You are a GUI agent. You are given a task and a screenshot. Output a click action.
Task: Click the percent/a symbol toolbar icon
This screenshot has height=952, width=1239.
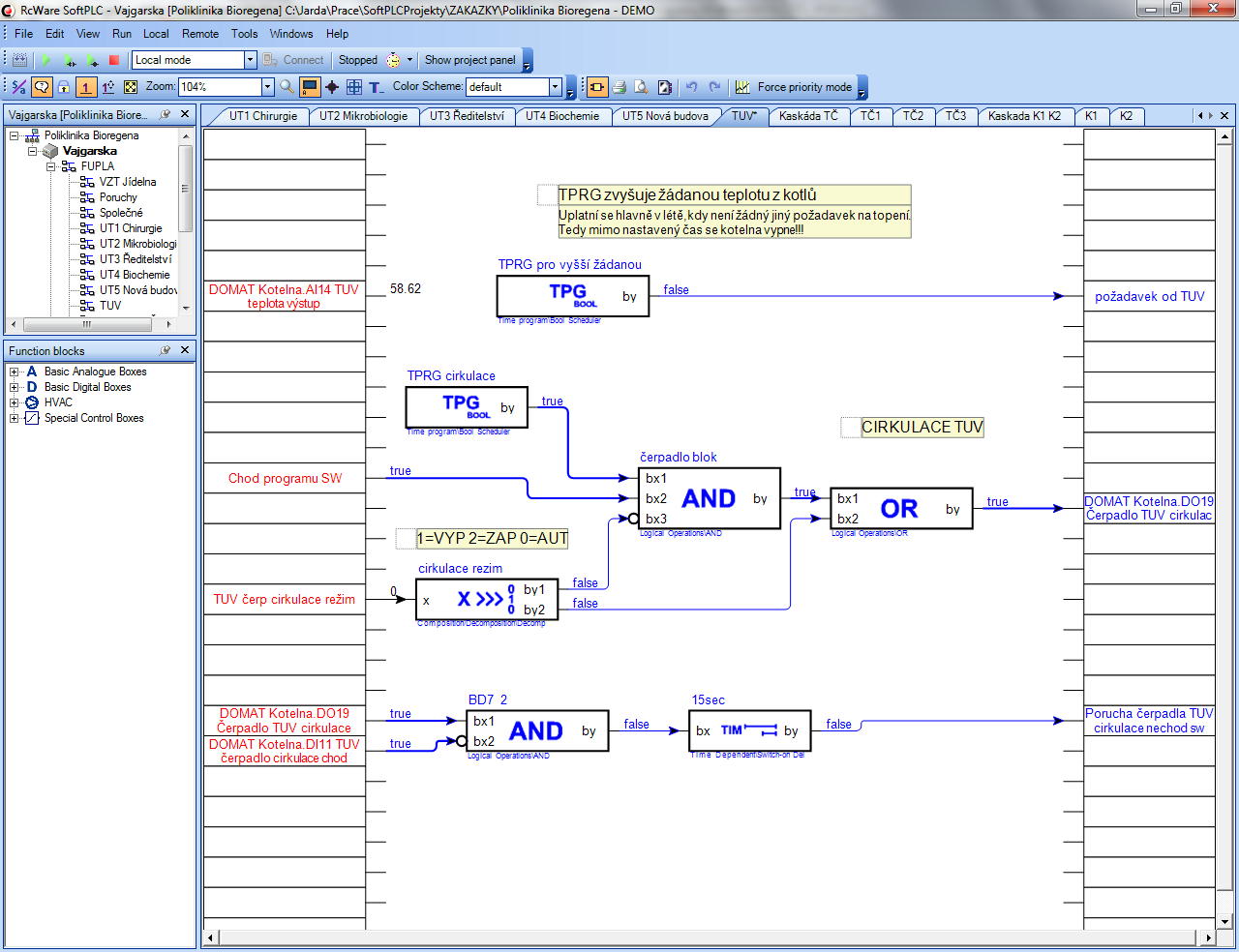click(18, 87)
